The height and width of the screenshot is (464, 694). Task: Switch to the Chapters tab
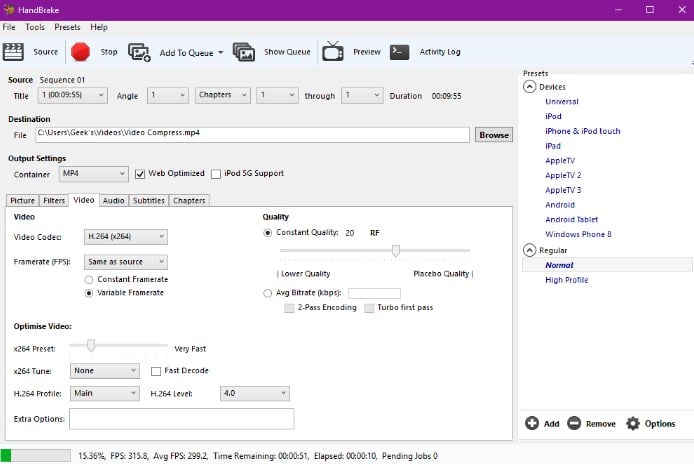point(189,201)
